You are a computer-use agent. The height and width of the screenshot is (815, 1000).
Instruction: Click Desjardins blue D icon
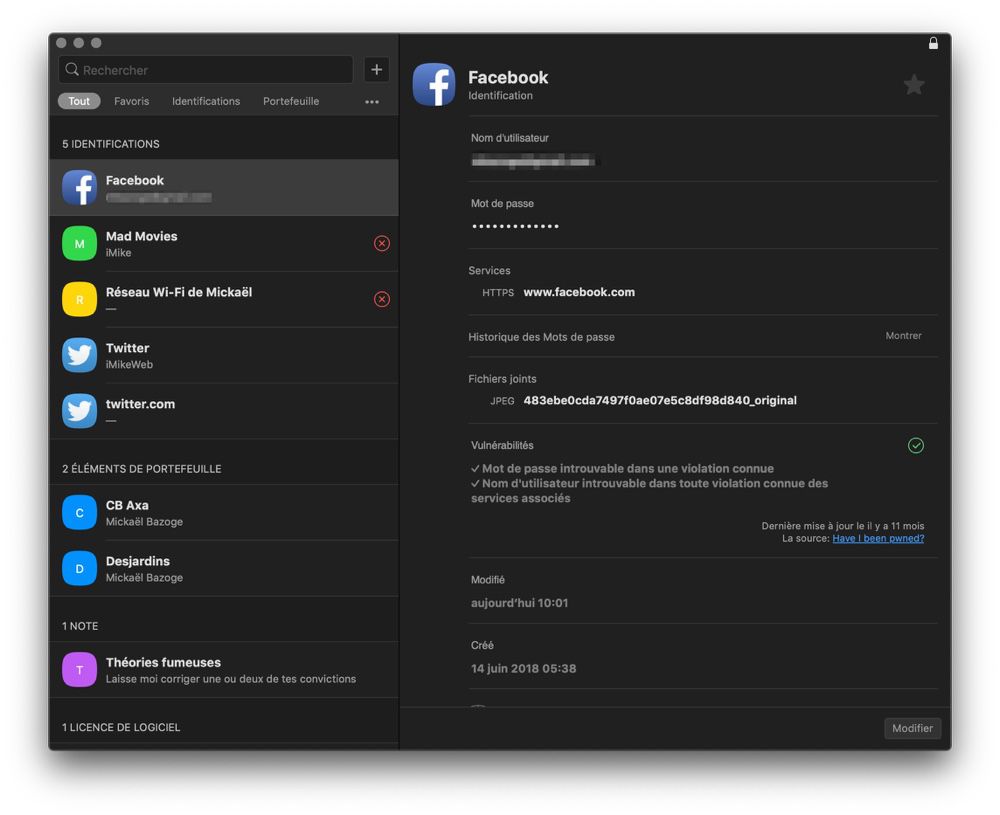click(x=80, y=568)
